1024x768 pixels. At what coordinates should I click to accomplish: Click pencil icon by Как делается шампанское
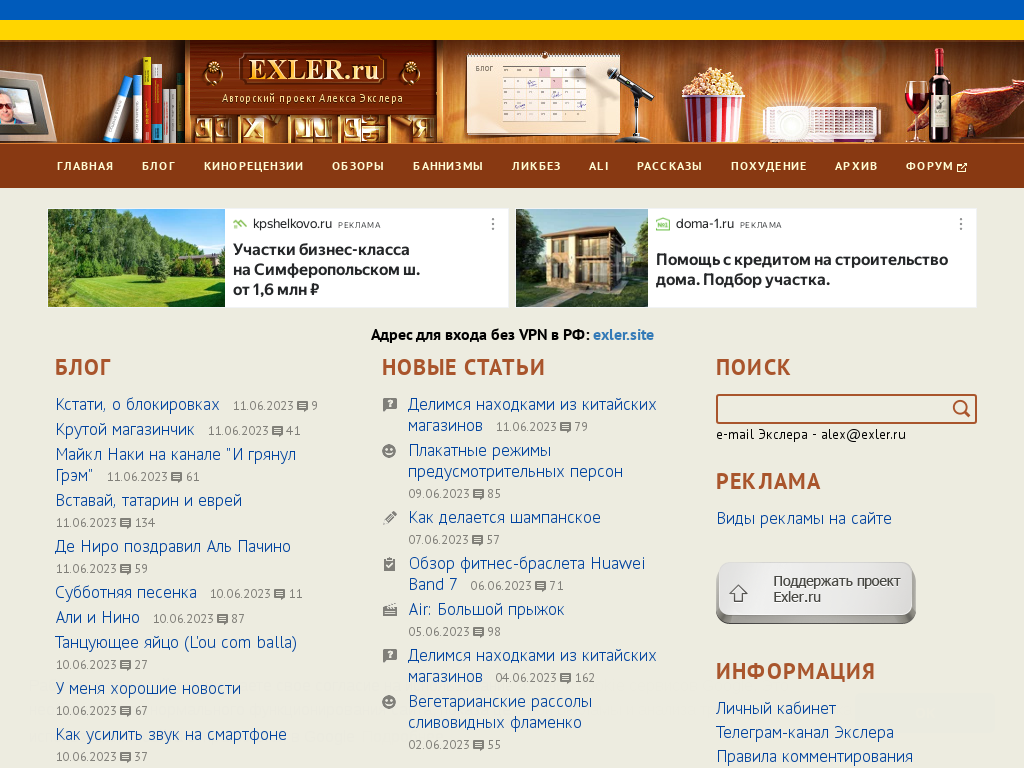[390, 518]
